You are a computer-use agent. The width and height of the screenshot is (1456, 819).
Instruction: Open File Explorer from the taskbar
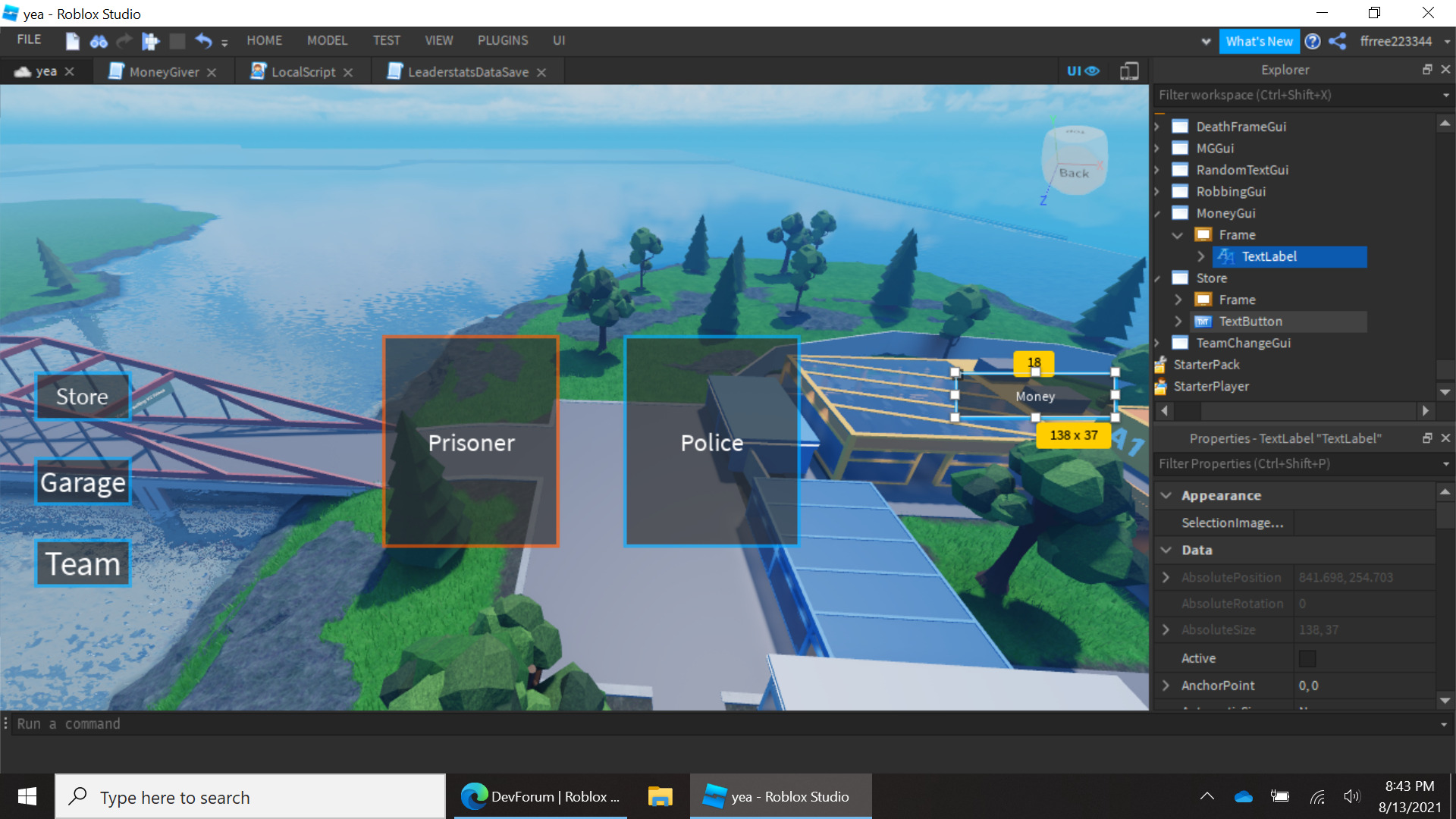pos(660,796)
